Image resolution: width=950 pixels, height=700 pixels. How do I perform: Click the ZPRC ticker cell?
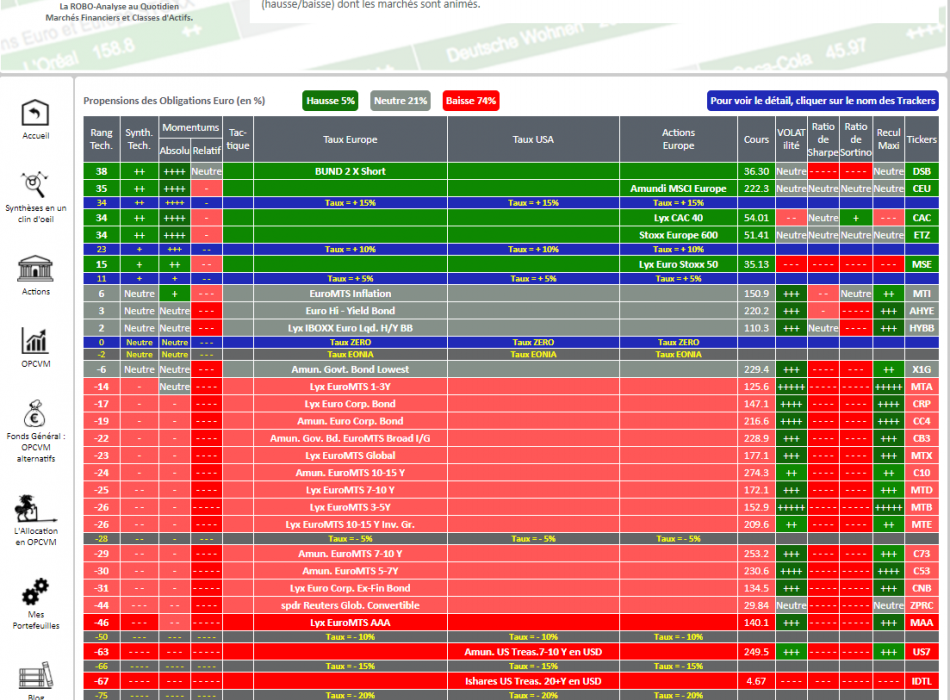922,605
